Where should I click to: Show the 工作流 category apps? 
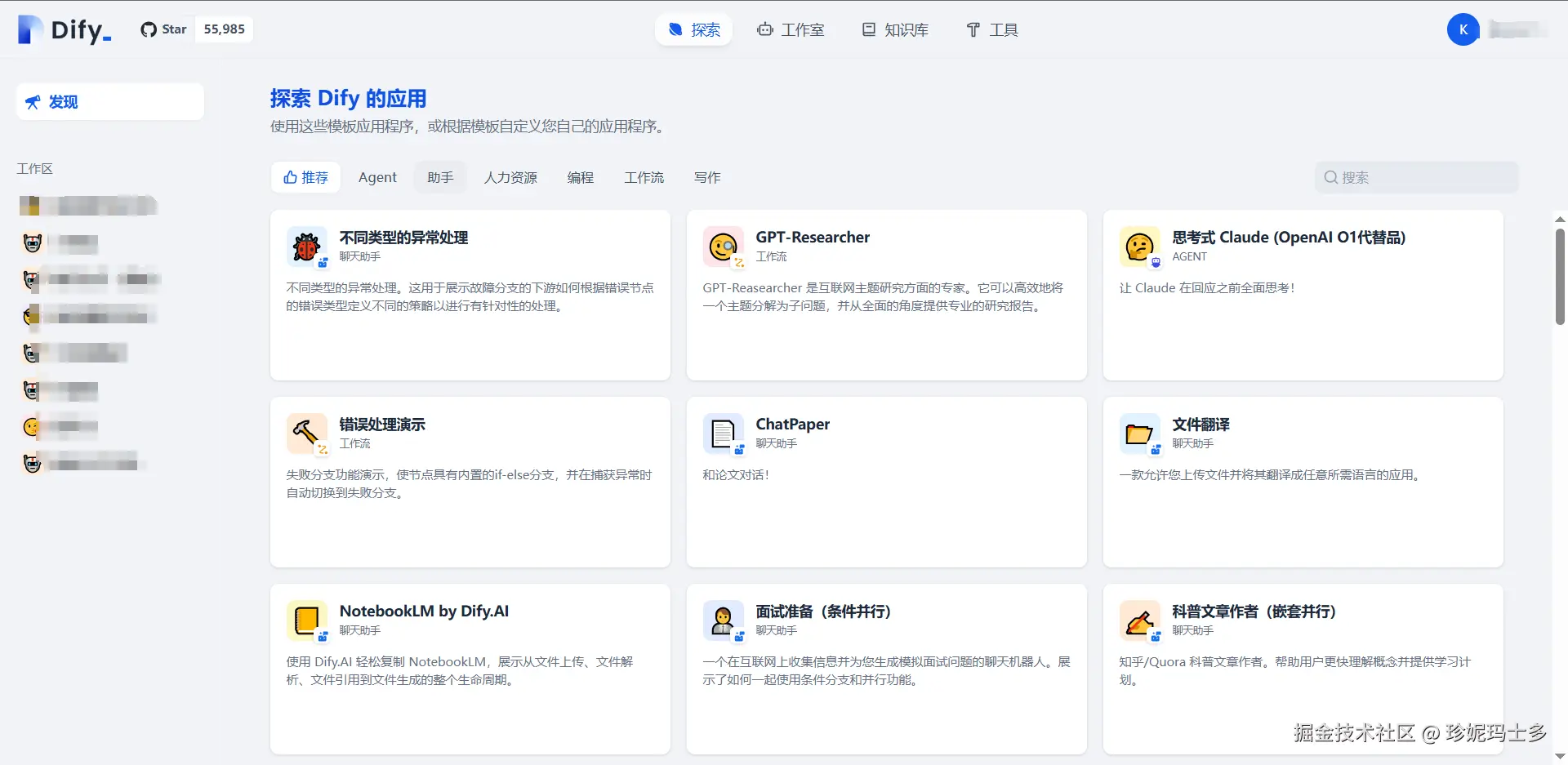click(x=644, y=177)
